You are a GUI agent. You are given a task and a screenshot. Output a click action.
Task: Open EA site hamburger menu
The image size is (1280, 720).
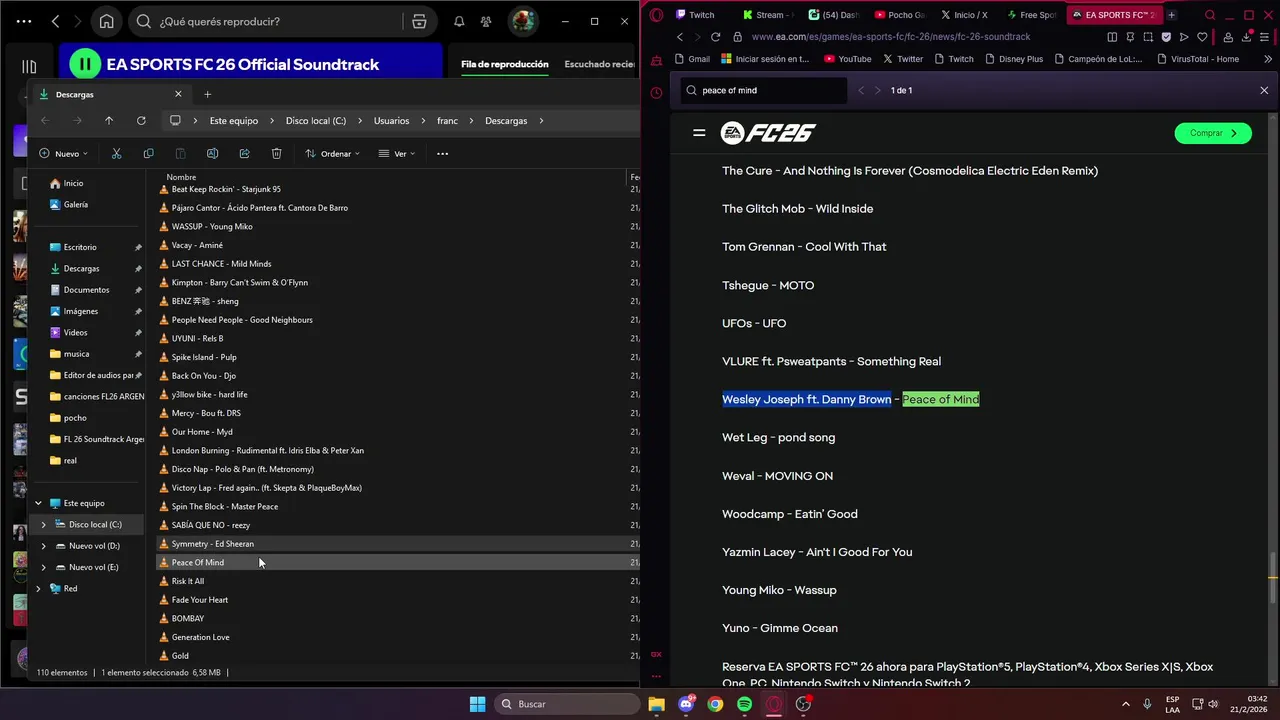(x=699, y=133)
